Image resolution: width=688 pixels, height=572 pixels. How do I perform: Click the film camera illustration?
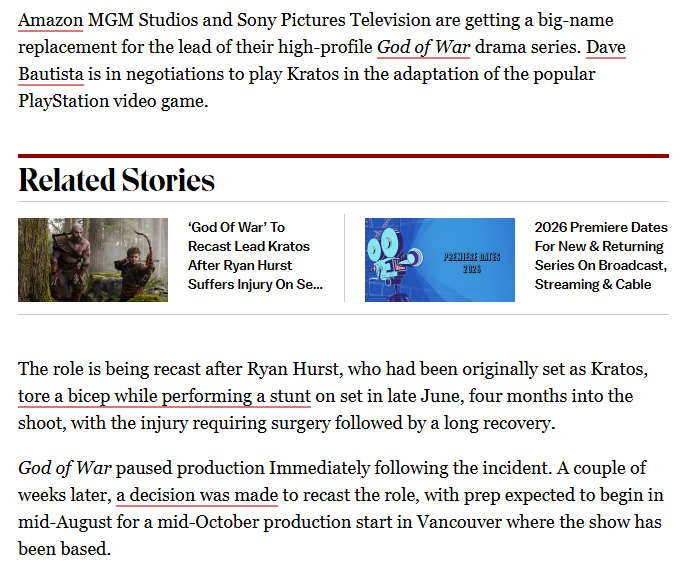(394, 260)
